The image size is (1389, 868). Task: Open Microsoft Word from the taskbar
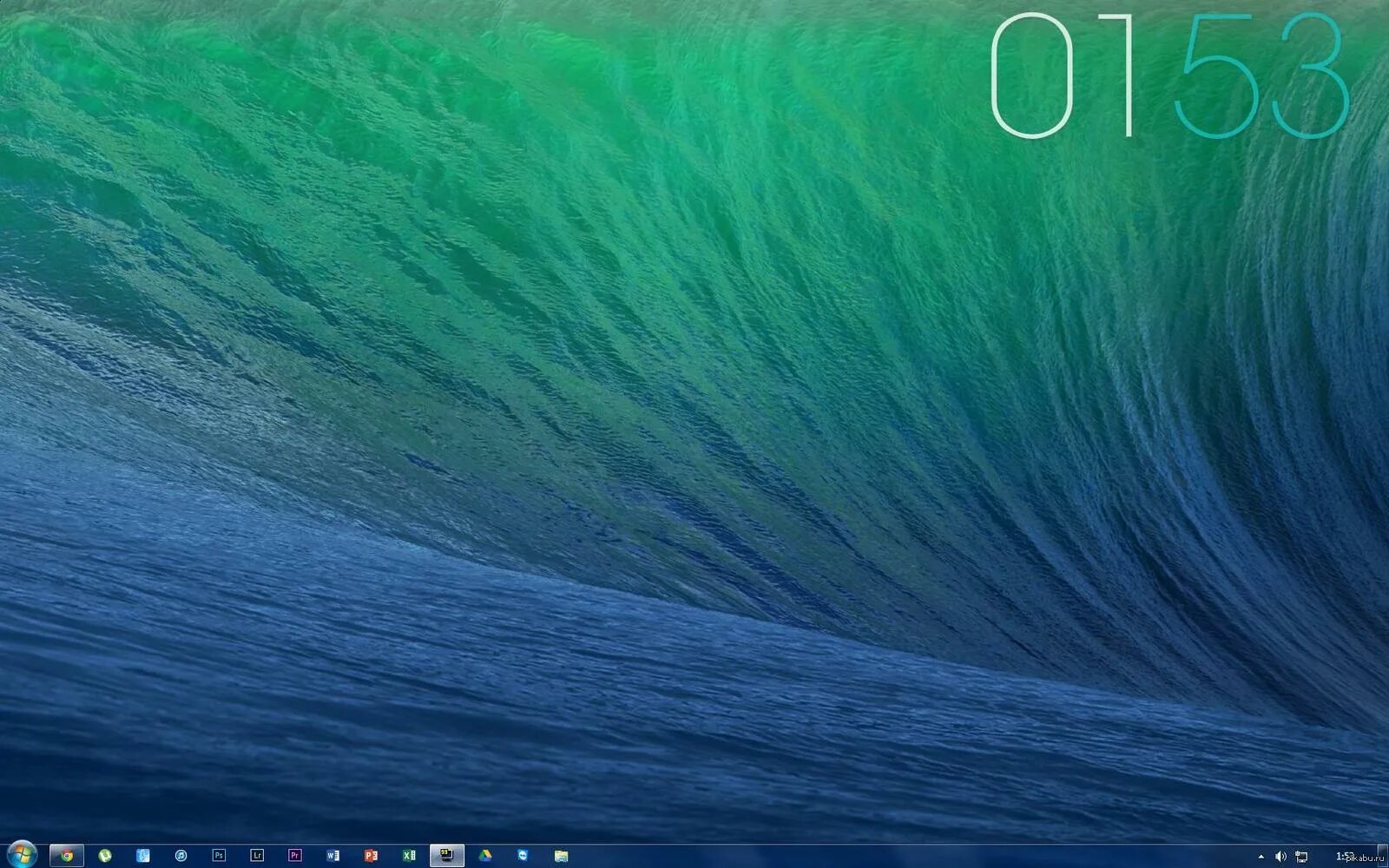click(x=333, y=855)
